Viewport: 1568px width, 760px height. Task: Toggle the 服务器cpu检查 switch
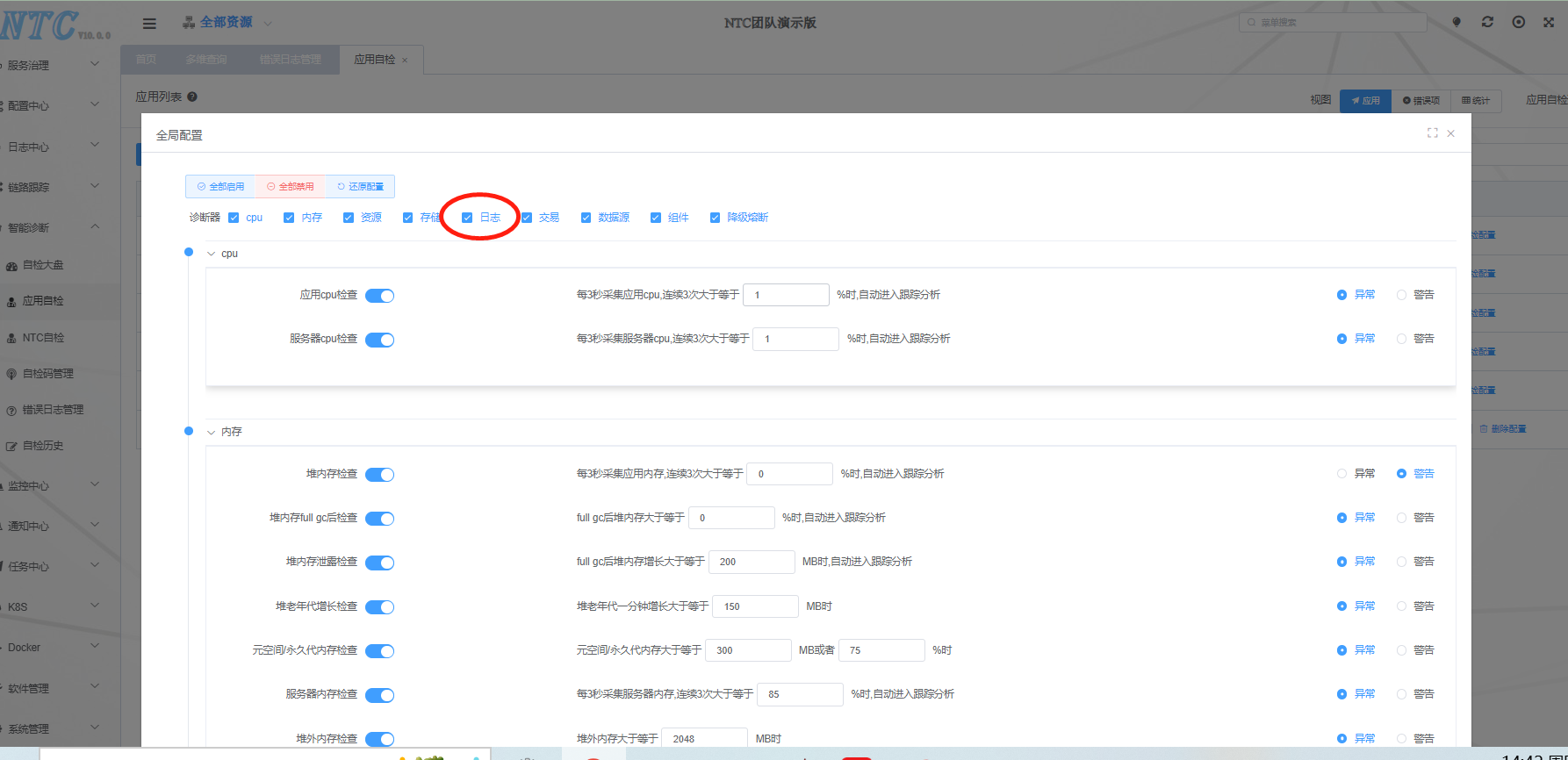379,340
